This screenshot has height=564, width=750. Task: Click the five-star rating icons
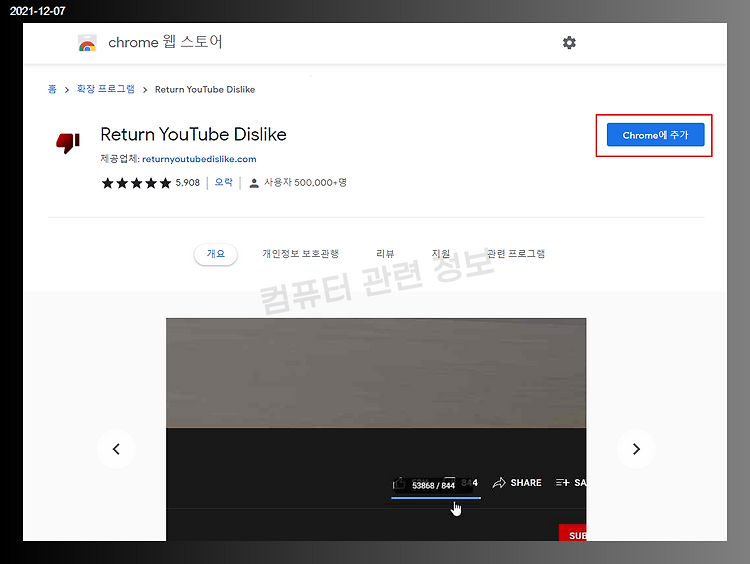coord(136,183)
